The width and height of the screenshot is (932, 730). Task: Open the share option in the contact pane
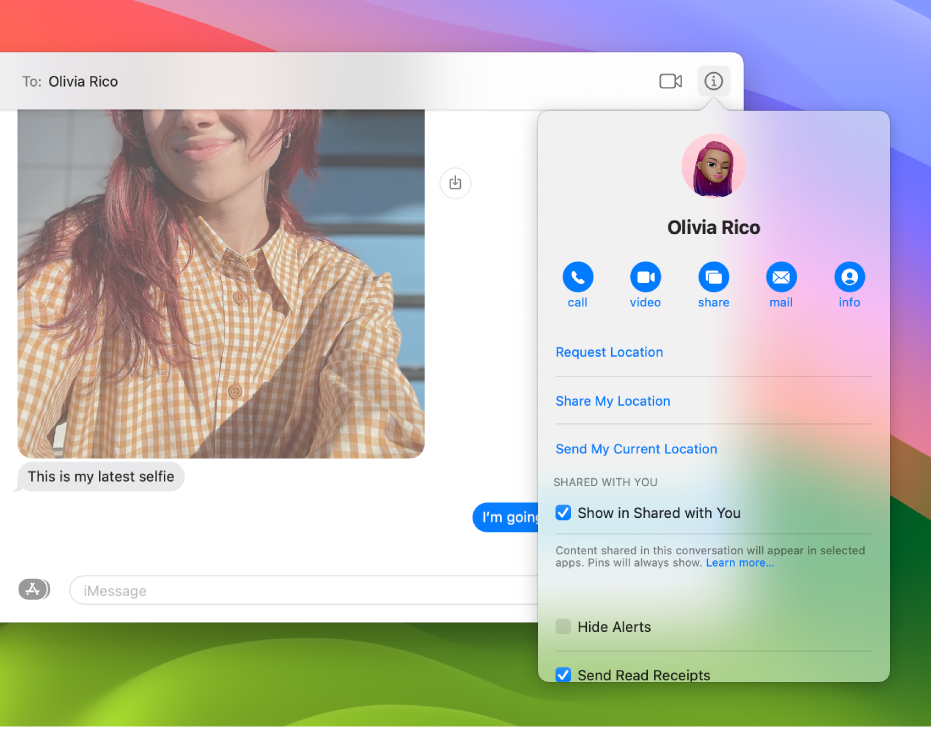713,277
